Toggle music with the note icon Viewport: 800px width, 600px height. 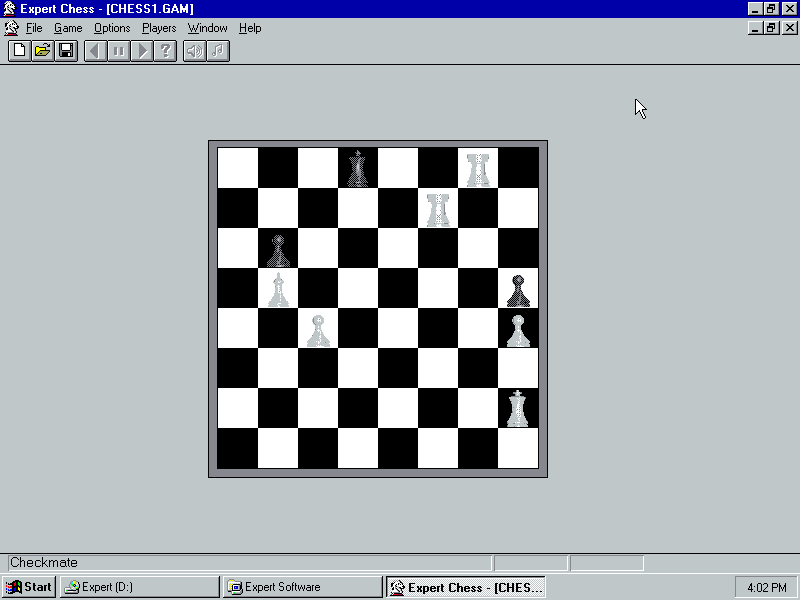pos(218,51)
